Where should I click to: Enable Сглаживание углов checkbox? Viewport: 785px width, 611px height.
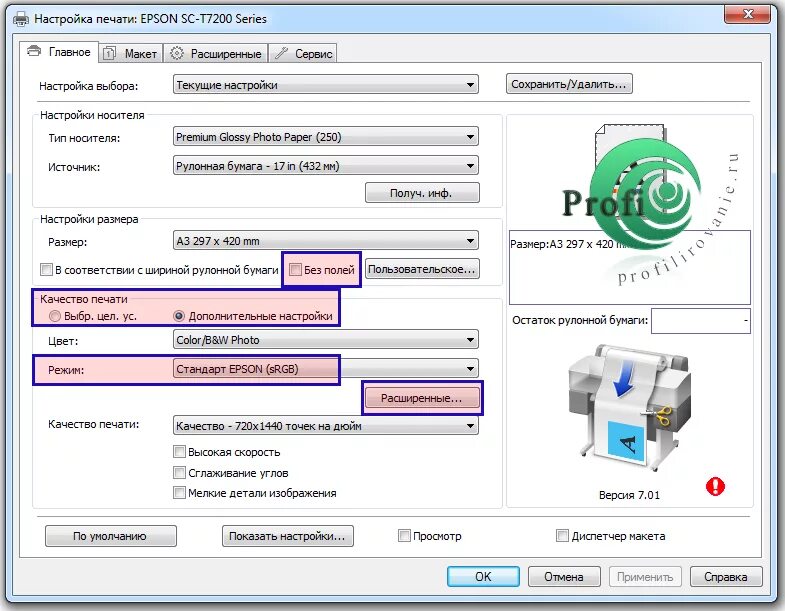tap(179, 472)
